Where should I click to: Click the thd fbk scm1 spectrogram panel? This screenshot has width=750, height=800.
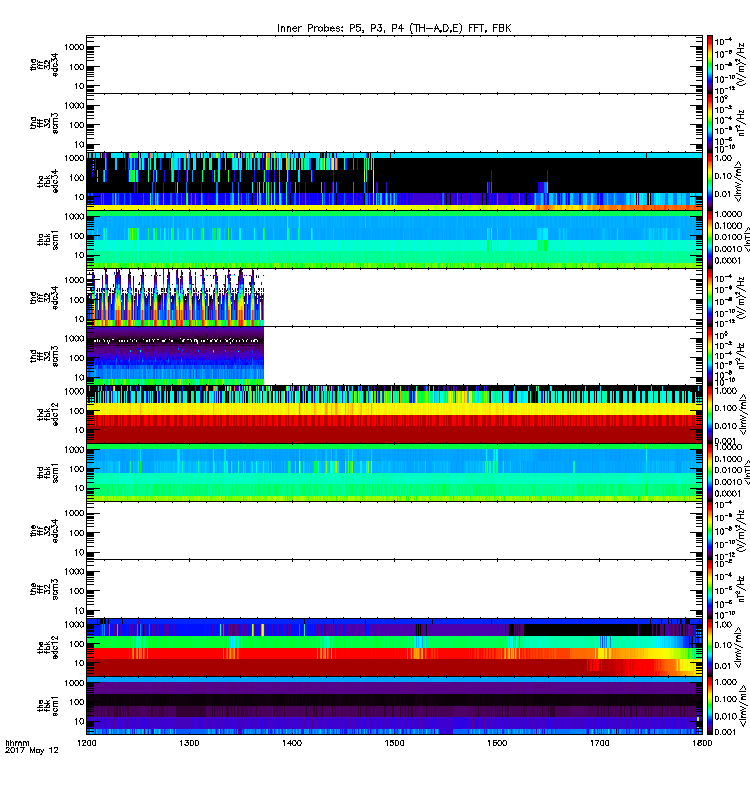tap(394, 472)
